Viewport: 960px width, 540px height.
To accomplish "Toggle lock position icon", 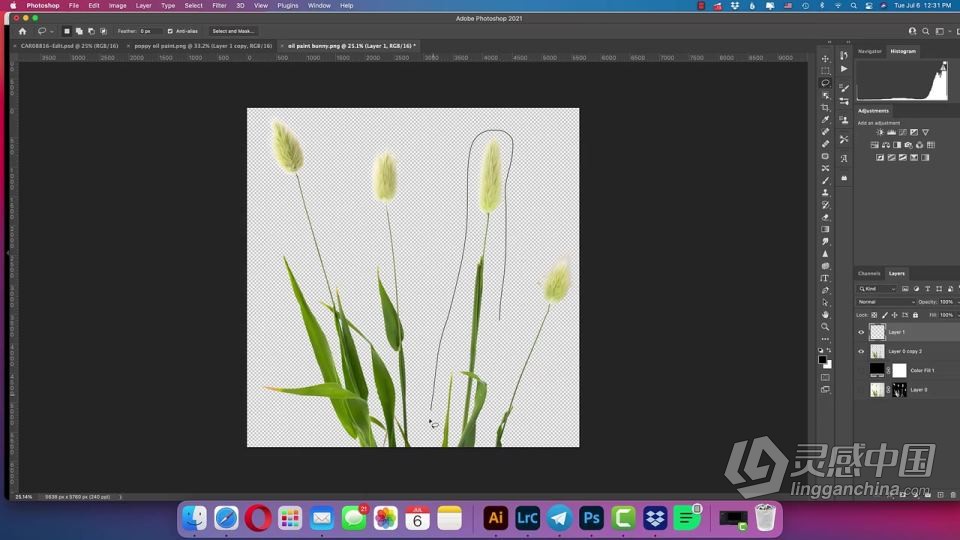I will click(x=894, y=315).
